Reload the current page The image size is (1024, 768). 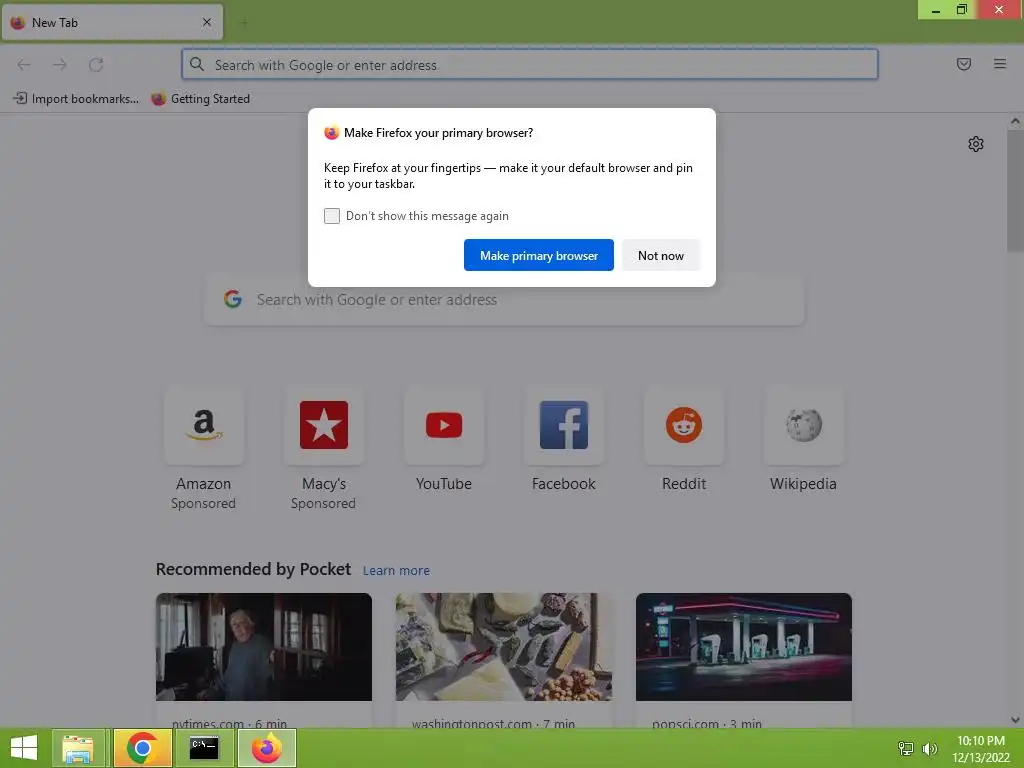(x=96, y=65)
